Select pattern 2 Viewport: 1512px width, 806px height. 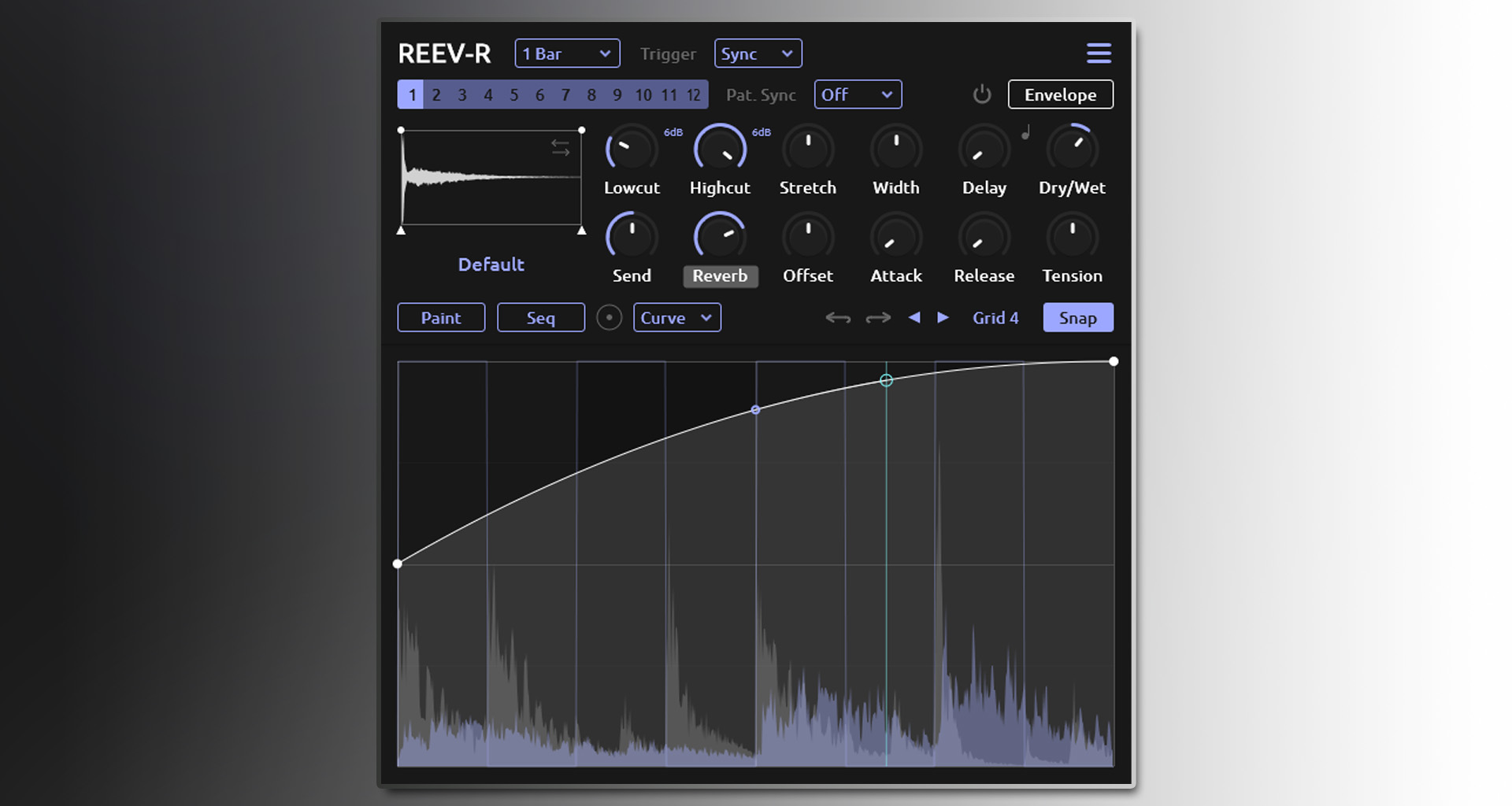(x=436, y=94)
